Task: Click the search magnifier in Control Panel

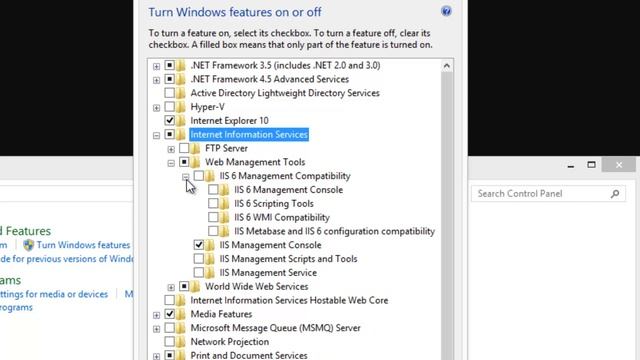Action: pyautogui.click(x=615, y=194)
